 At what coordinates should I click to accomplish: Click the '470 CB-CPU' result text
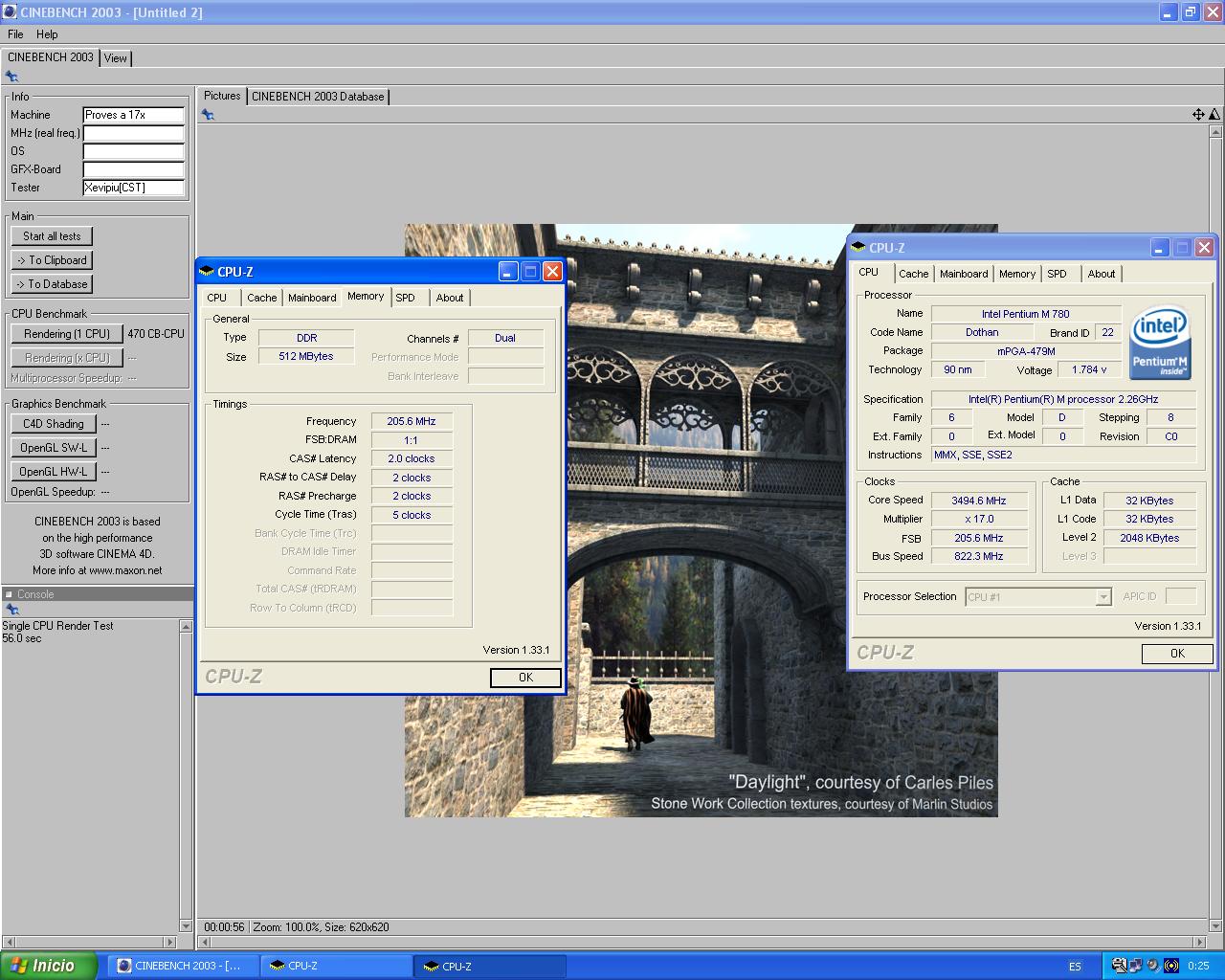tap(156, 334)
